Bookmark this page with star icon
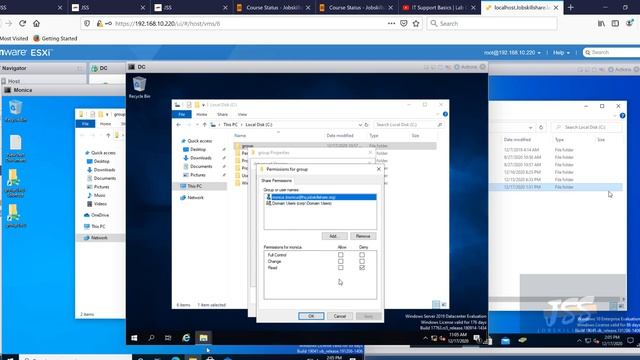 pyautogui.click(x=416, y=24)
